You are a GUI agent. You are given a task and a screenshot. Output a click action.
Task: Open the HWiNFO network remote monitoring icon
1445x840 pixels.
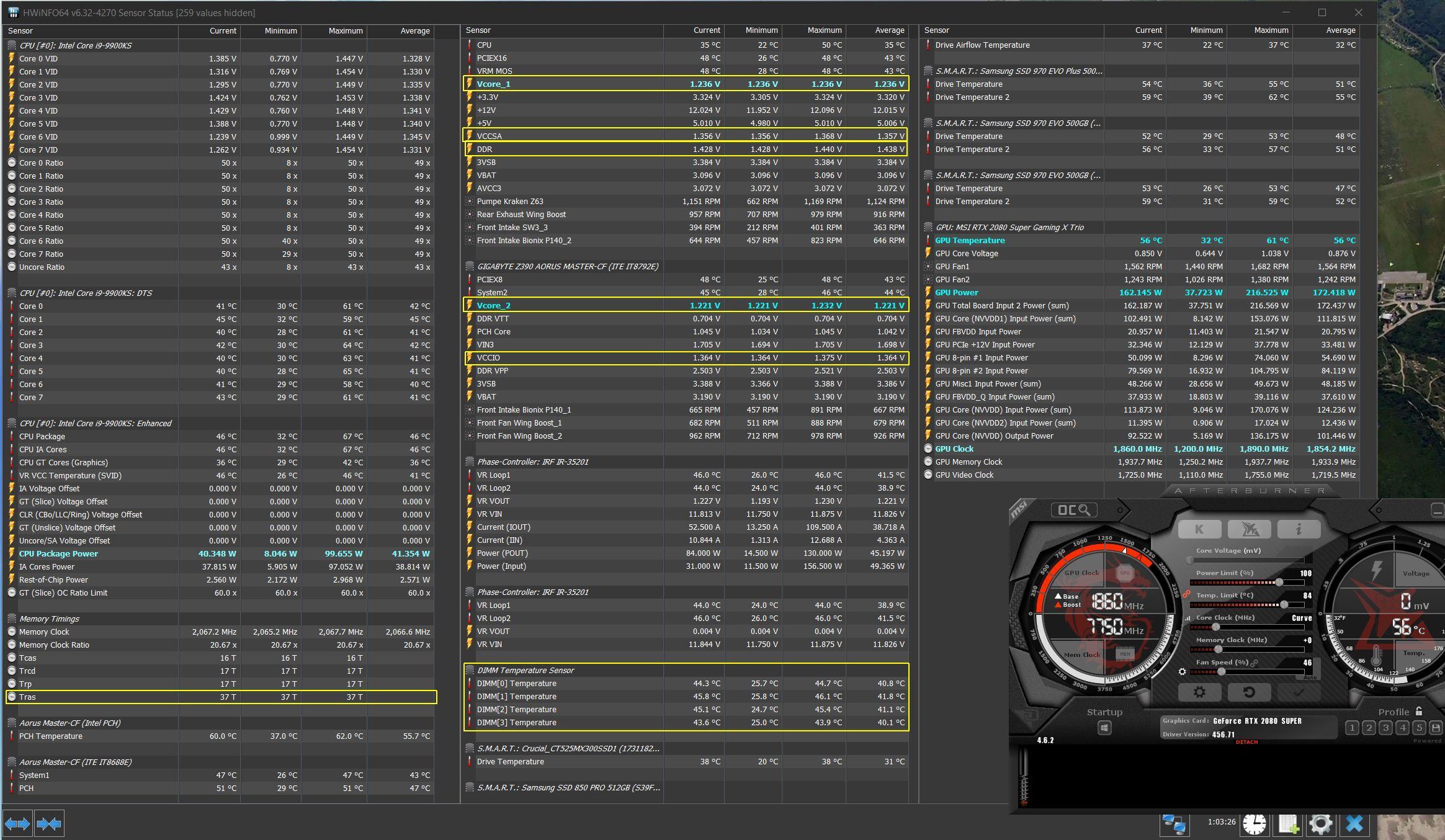[x=1174, y=824]
